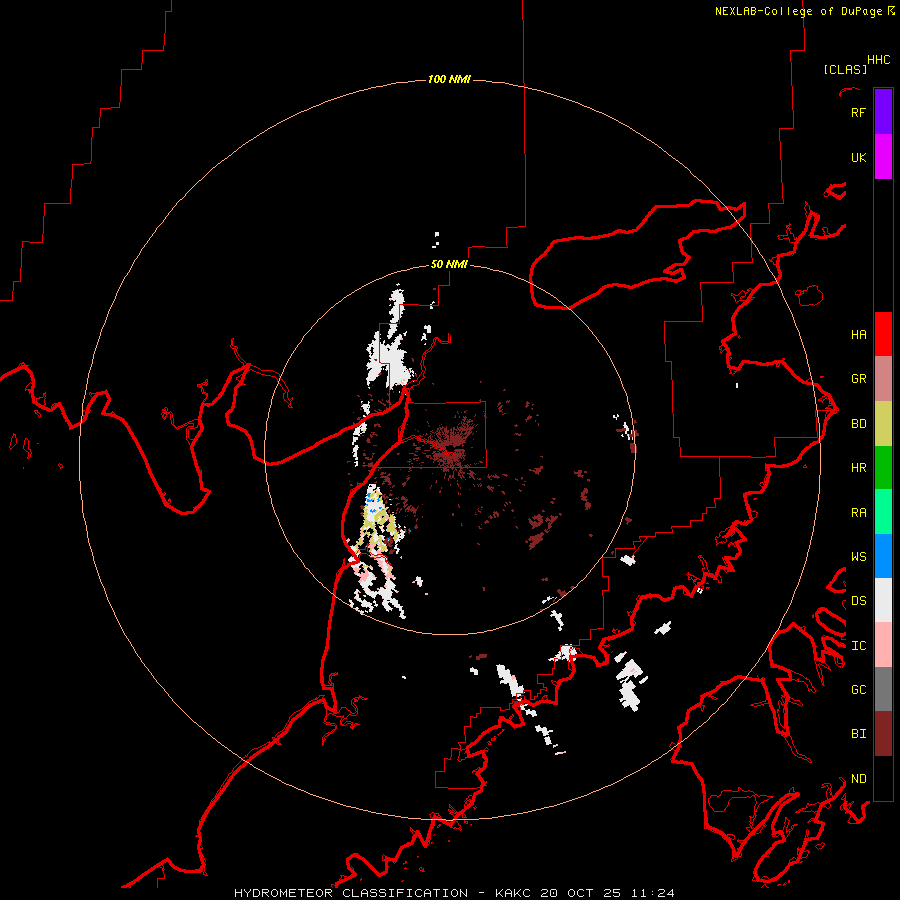The width and height of the screenshot is (900, 900).
Task: Click the HYDROMETEOR CLASSIFICATION title text
Action: (351, 893)
